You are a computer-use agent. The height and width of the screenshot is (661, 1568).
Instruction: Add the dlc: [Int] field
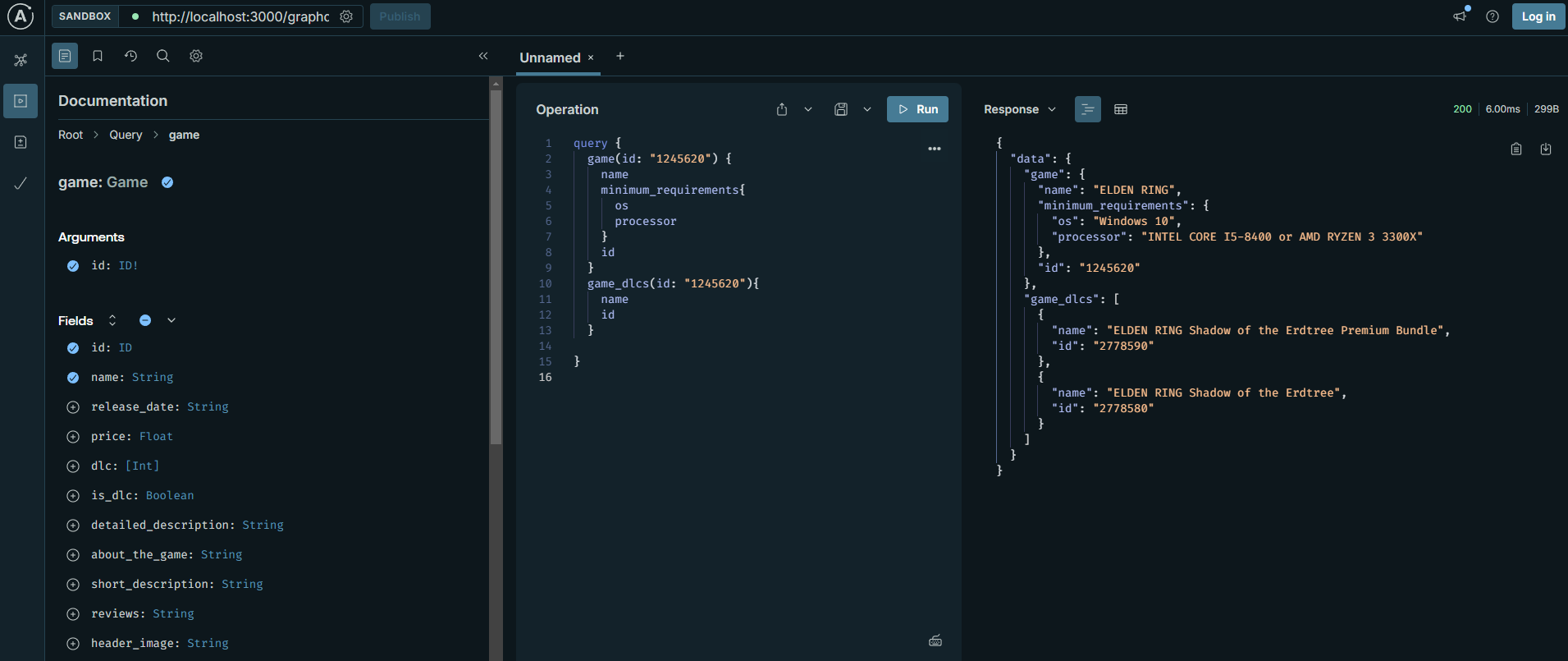point(73,466)
